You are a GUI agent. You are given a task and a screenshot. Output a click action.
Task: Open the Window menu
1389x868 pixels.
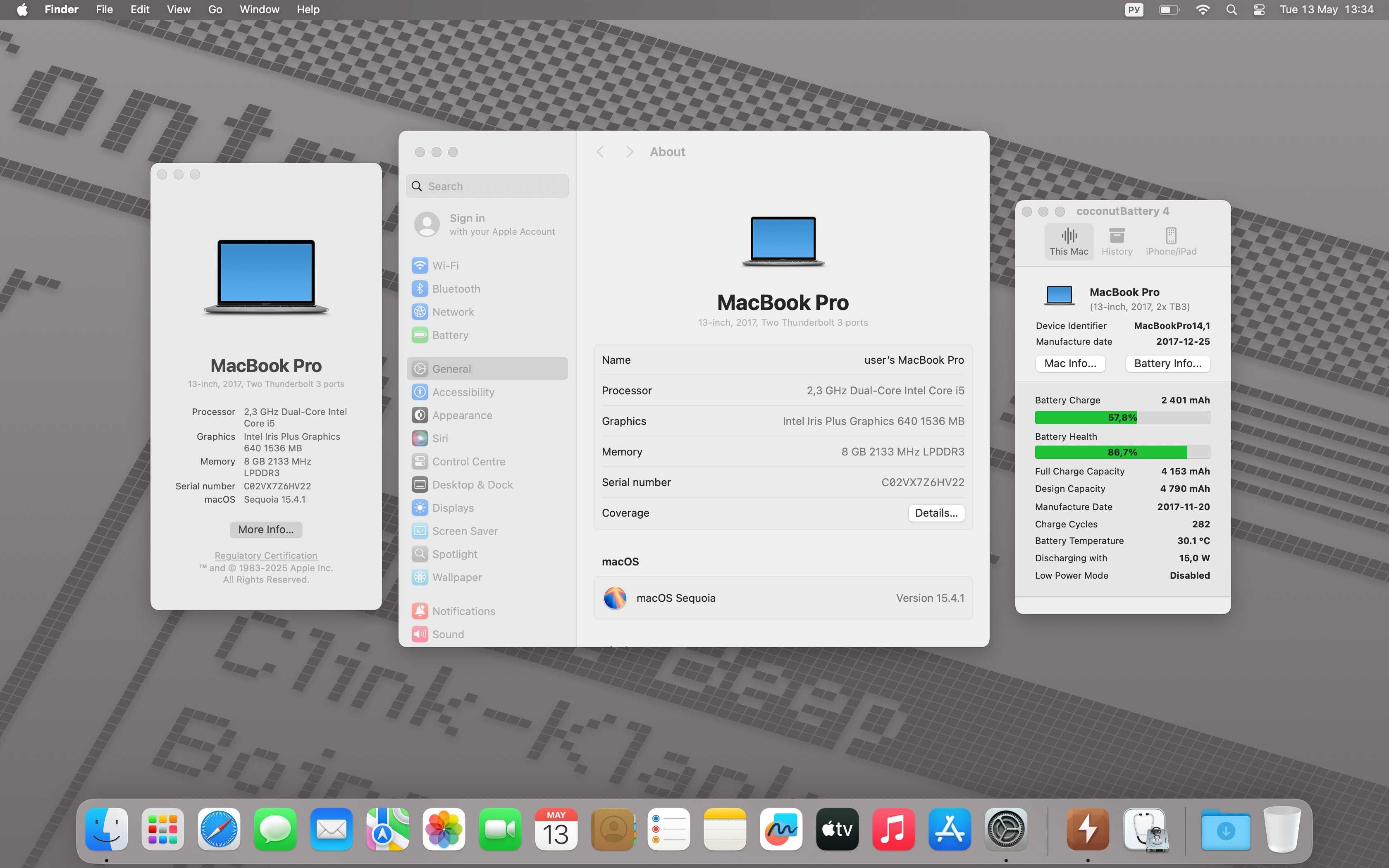tap(259, 10)
